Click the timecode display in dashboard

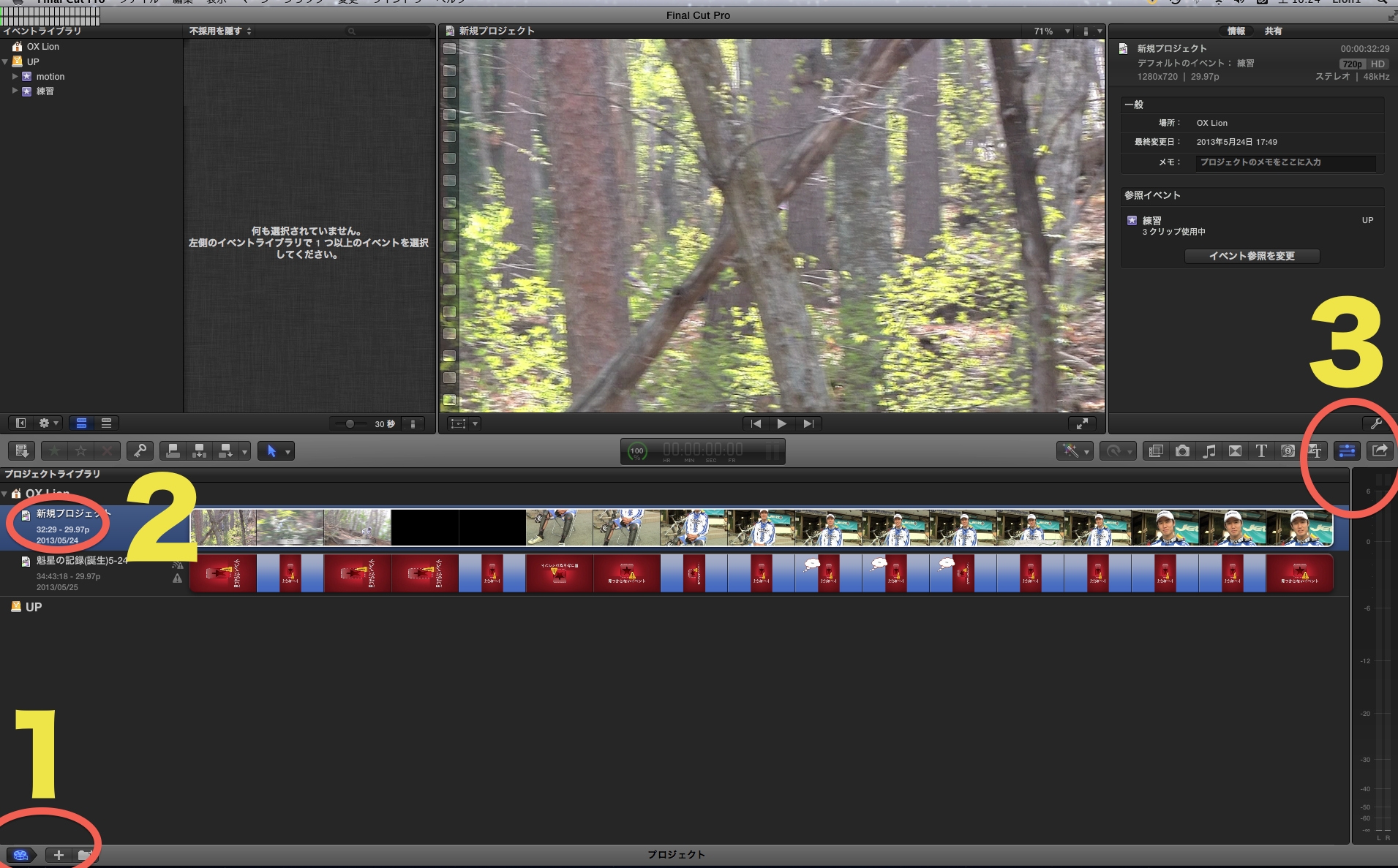point(703,451)
